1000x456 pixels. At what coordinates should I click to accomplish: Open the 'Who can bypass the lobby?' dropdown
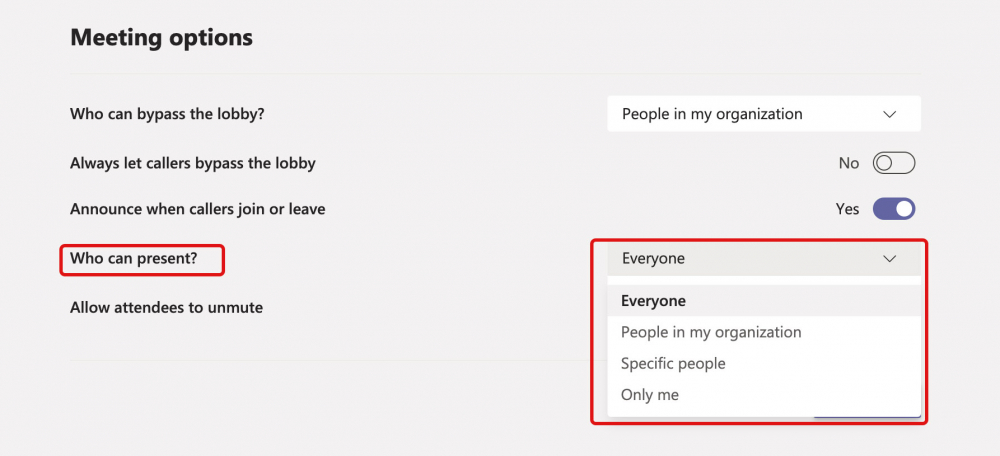pyautogui.click(x=762, y=114)
